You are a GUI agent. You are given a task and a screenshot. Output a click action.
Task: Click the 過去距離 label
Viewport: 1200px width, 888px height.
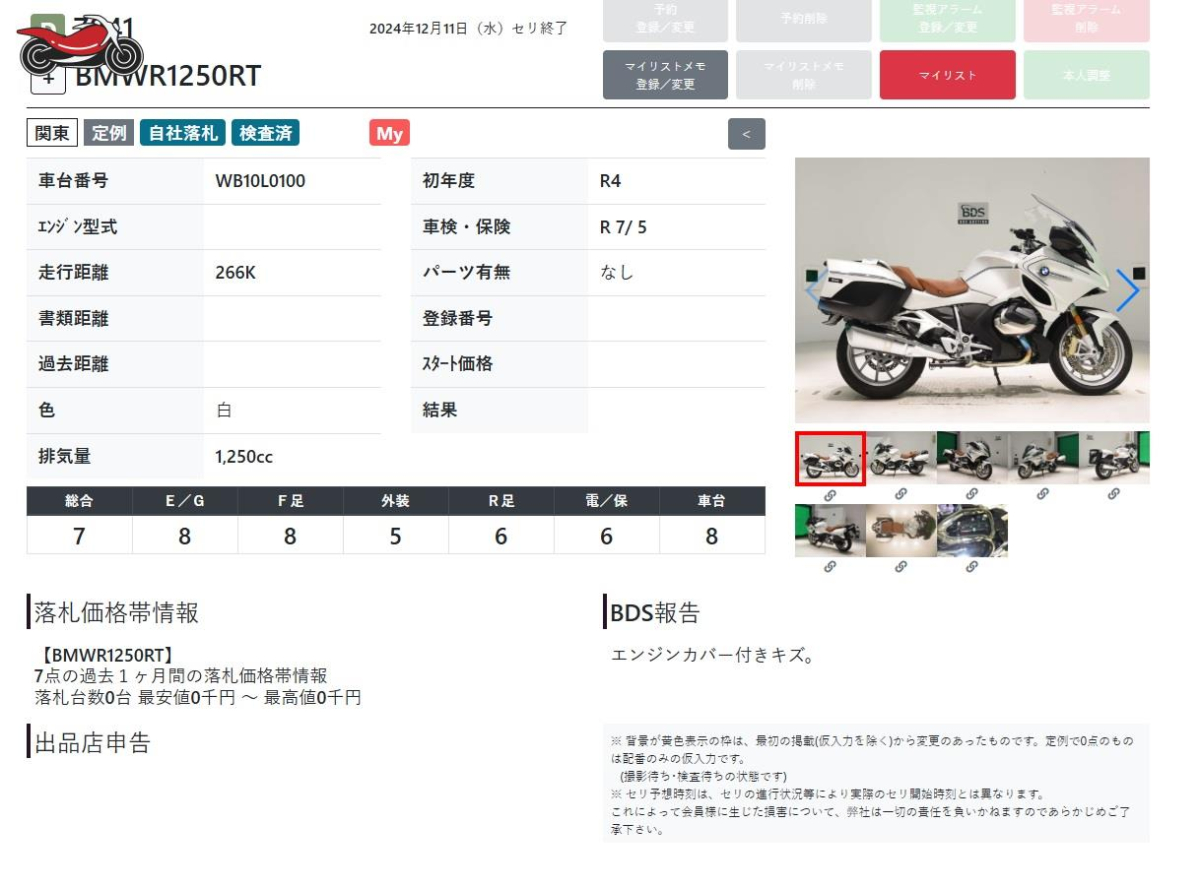73,364
